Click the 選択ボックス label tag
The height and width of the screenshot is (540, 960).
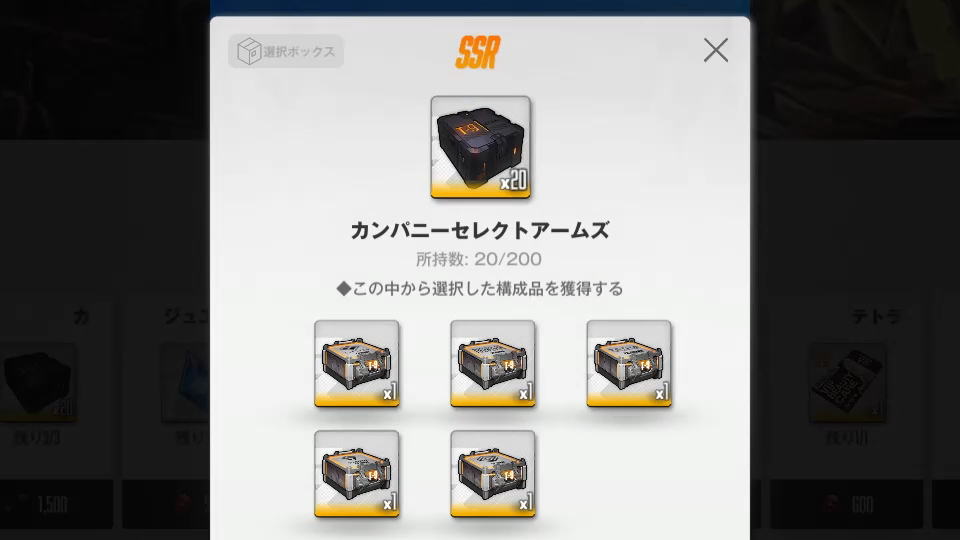[286, 51]
